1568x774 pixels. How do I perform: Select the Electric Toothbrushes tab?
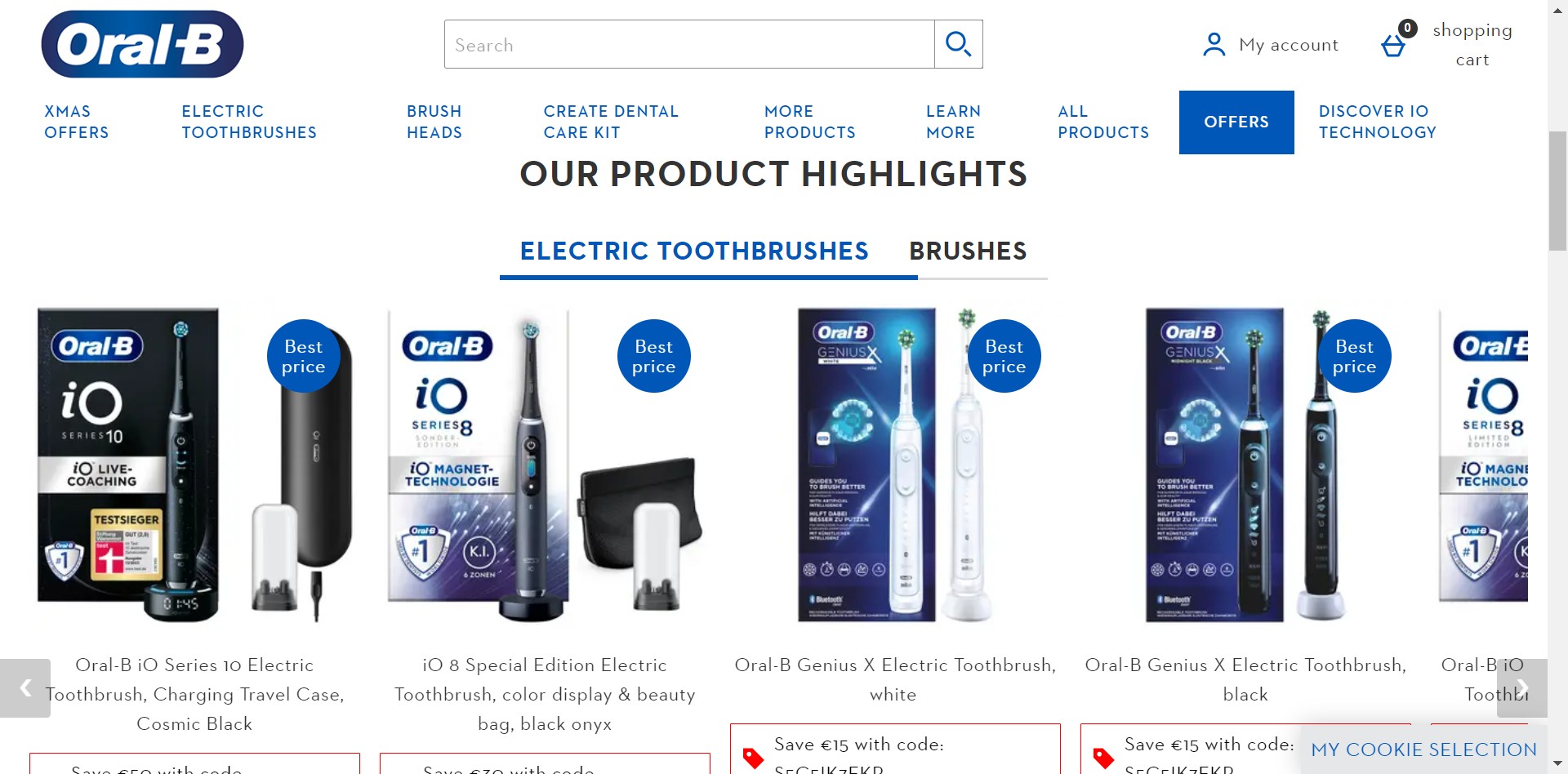pyautogui.click(x=694, y=251)
